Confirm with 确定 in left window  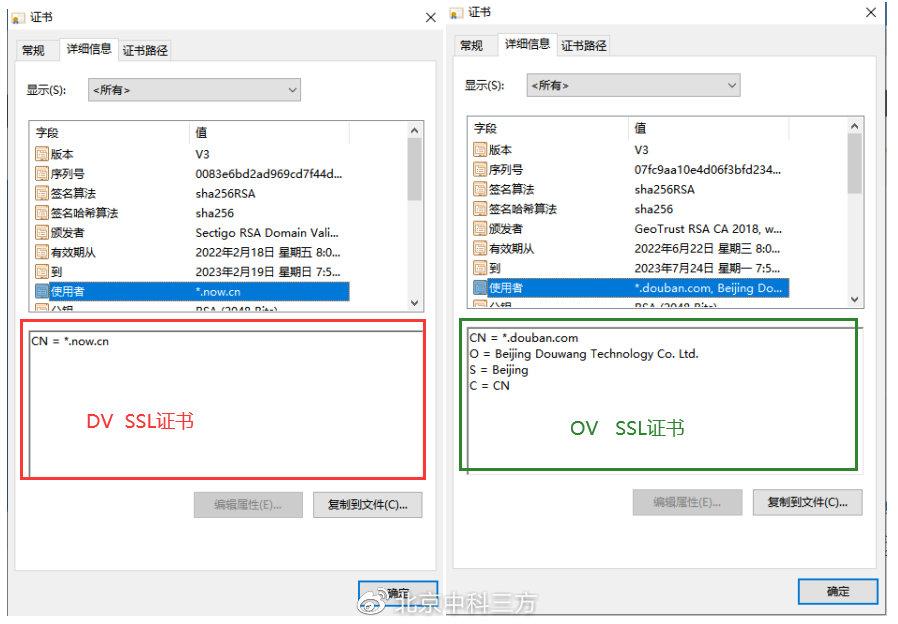pyautogui.click(x=398, y=594)
